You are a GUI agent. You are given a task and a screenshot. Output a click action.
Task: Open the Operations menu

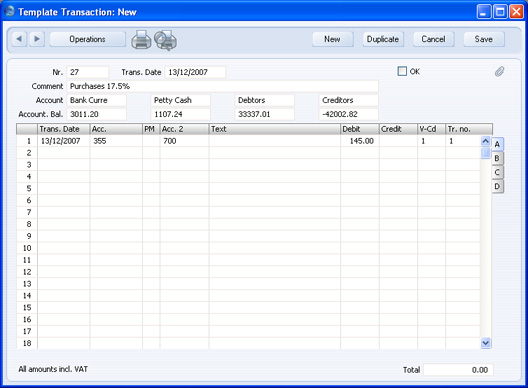(x=88, y=39)
